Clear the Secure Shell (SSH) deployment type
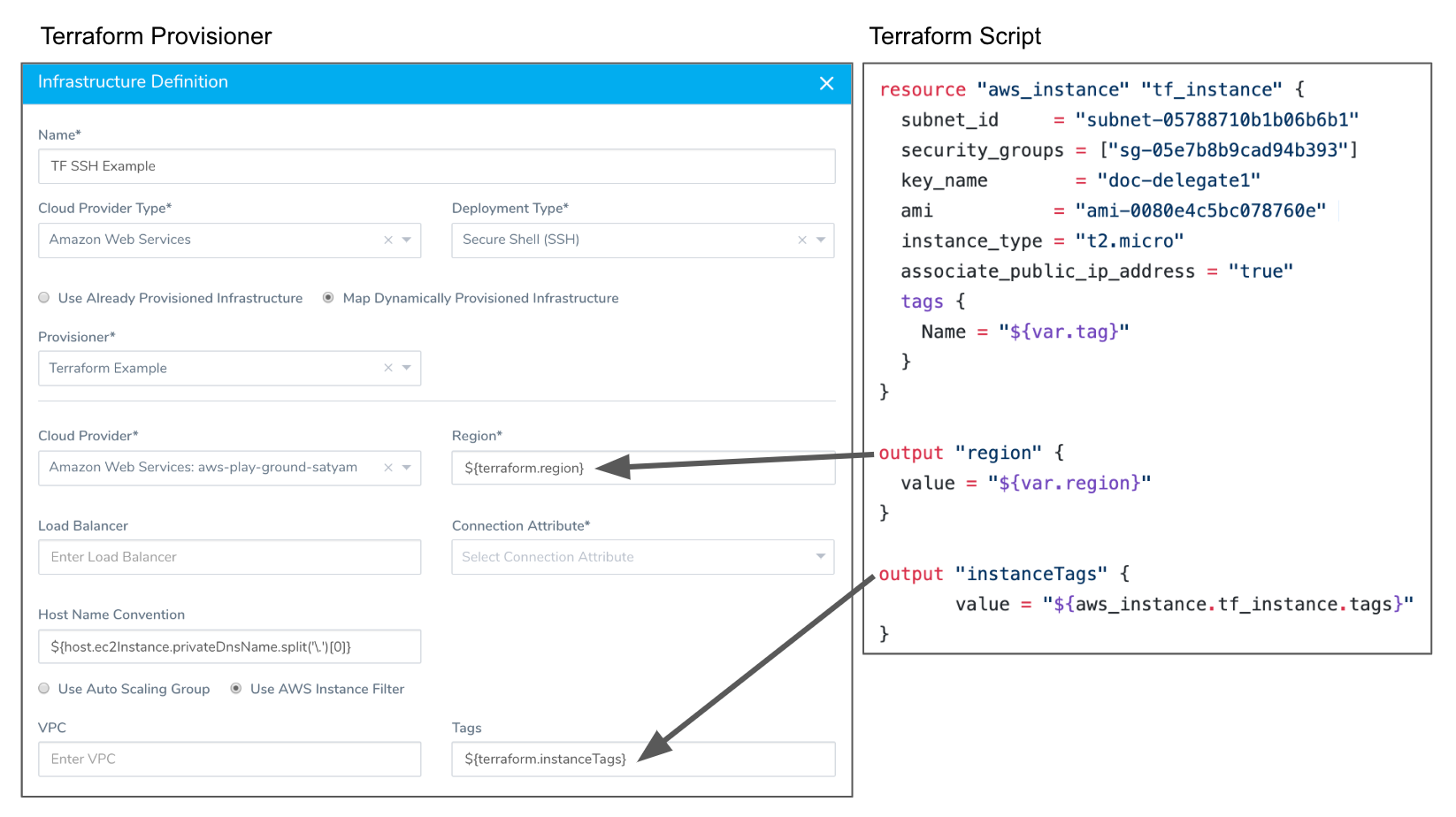The height and width of the screenshot is (817, 1456). click(802, 240)
